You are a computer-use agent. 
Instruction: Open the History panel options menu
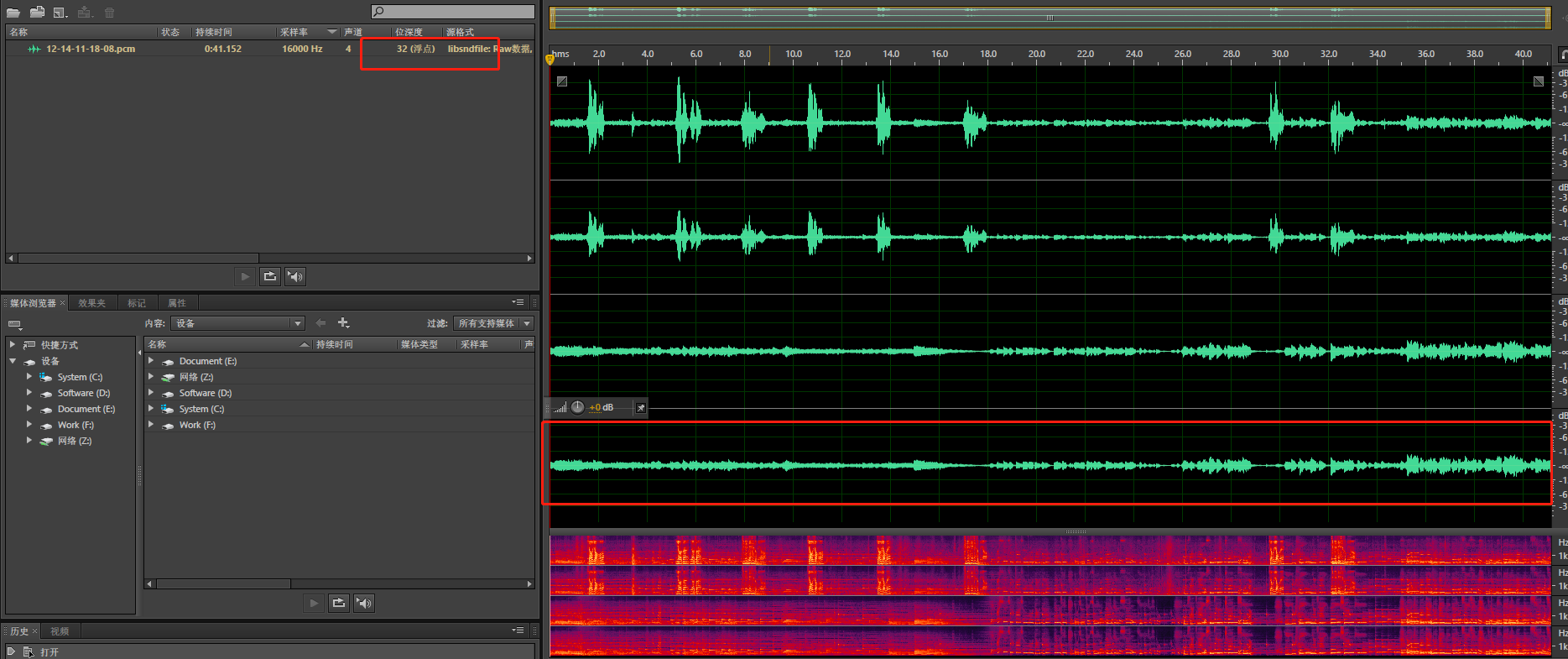click(518, 630)
